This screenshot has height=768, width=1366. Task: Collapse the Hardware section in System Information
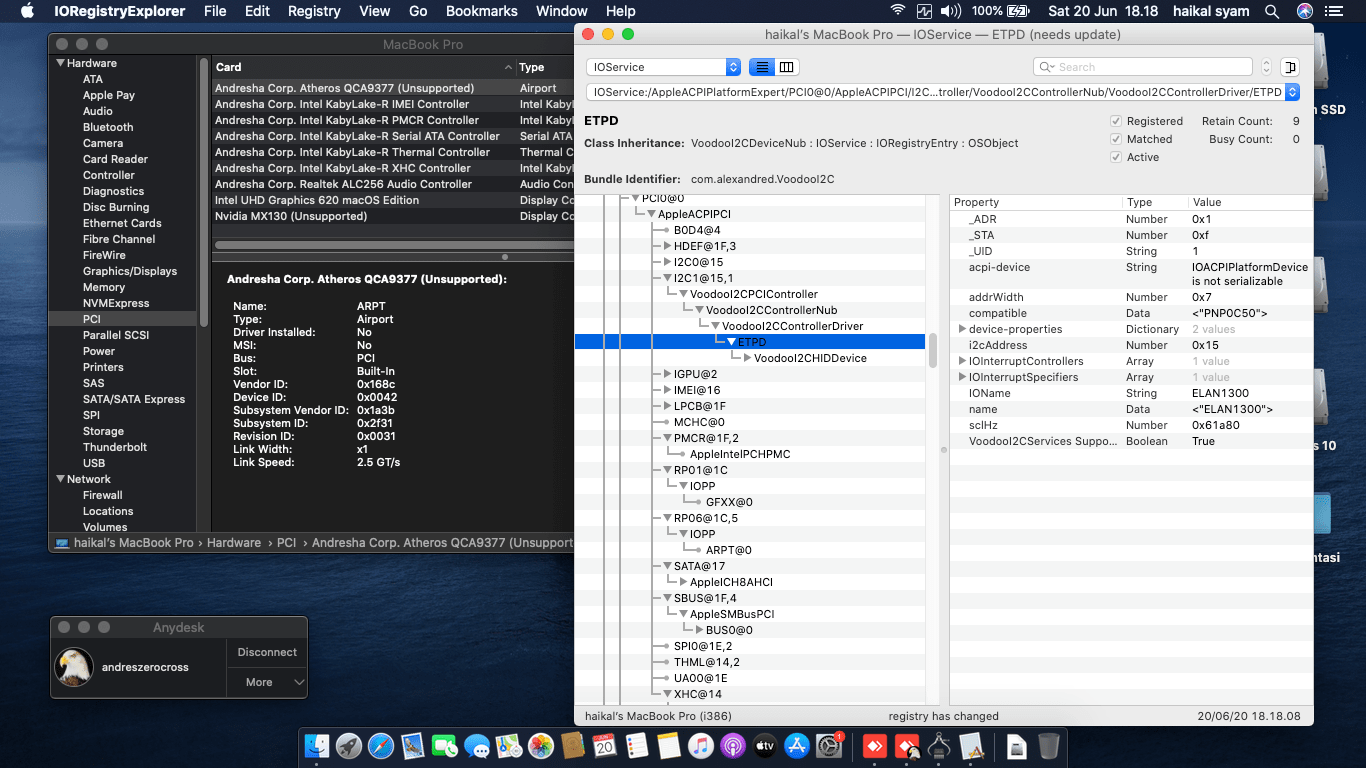pyautogui.click(x=59, y=63)
